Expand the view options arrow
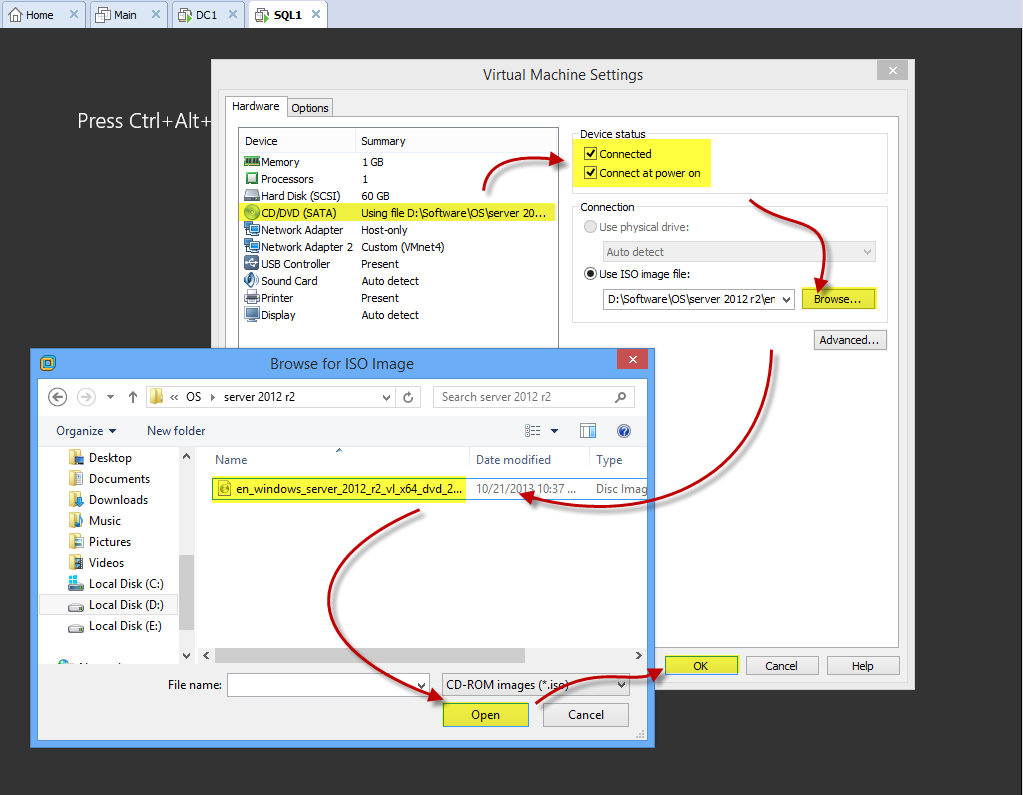 [x=555, y=430]
